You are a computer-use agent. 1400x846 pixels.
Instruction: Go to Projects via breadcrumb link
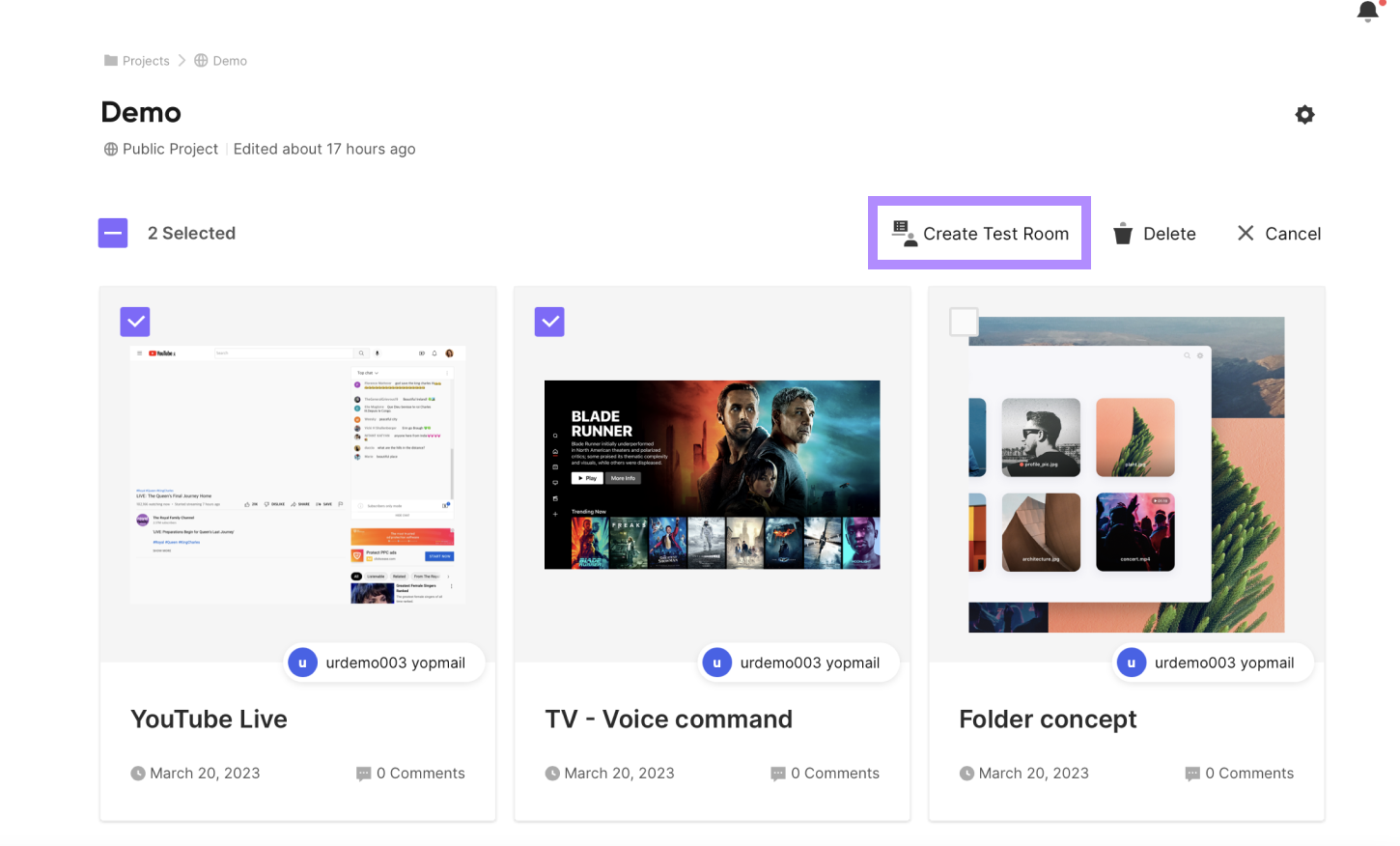click(x=146, y=61)
